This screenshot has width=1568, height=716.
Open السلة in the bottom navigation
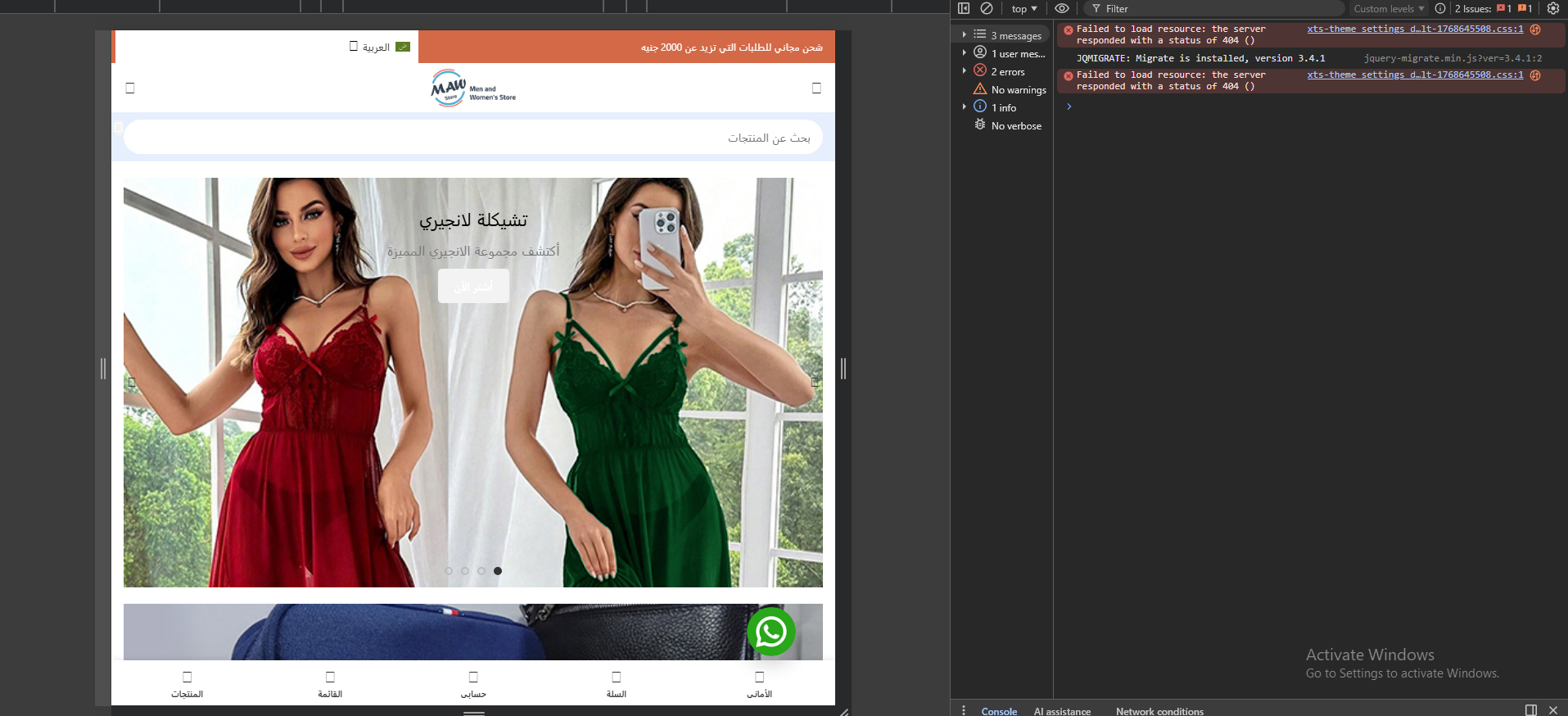pos(617,684)
